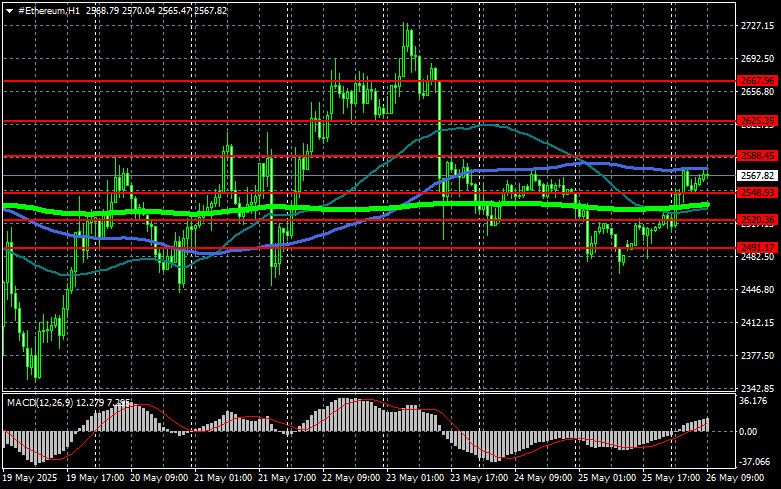
Task: Click the 25 May 17:00 time label
Action: click(671, 478)
